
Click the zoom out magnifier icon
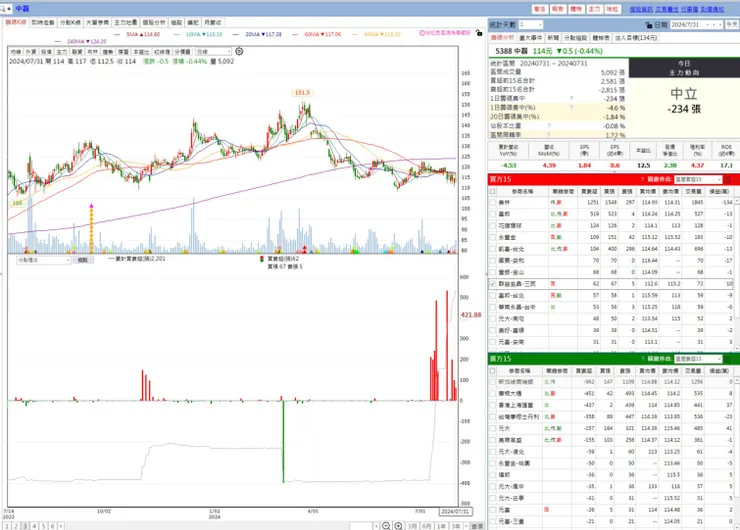386,526
